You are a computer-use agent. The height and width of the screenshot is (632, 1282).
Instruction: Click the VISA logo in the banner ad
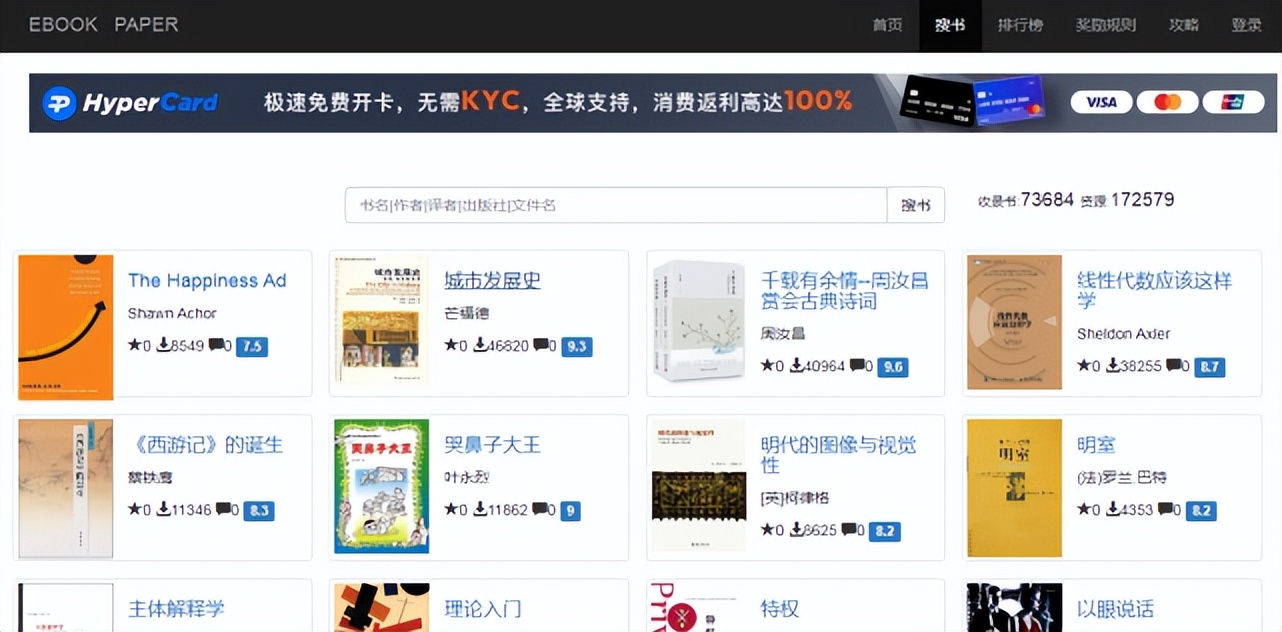[x=1101, y=102]
